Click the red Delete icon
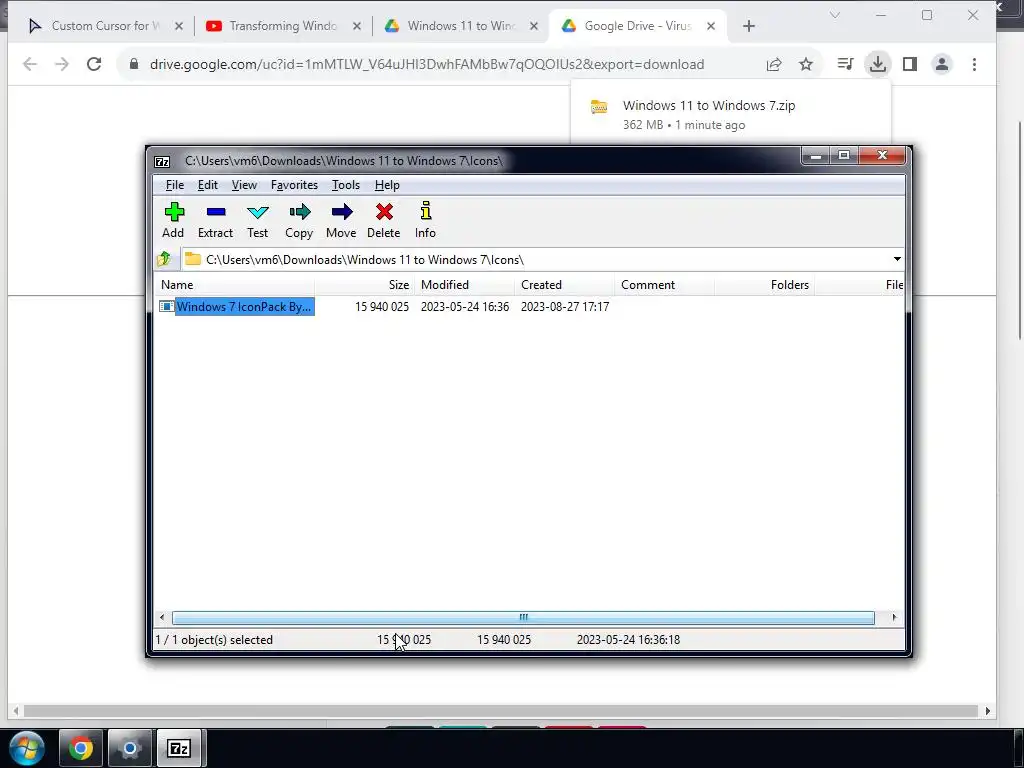1024x768 pixels. coord(383,220)
